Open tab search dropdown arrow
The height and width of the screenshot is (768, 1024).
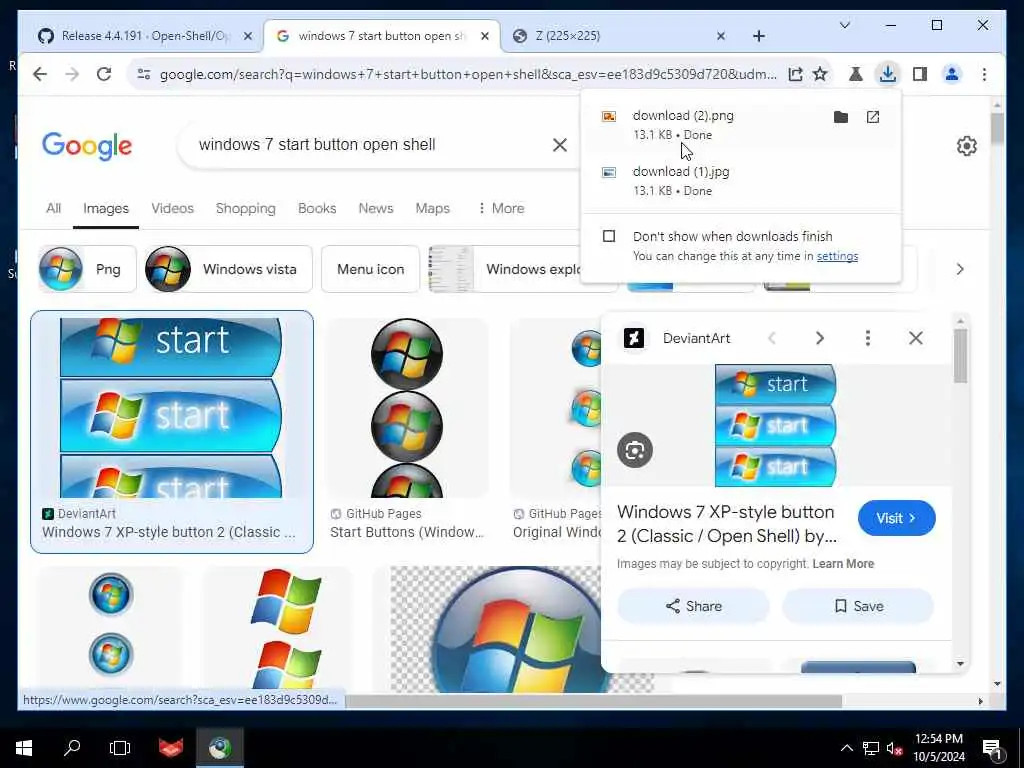click(x=844, y=25)
